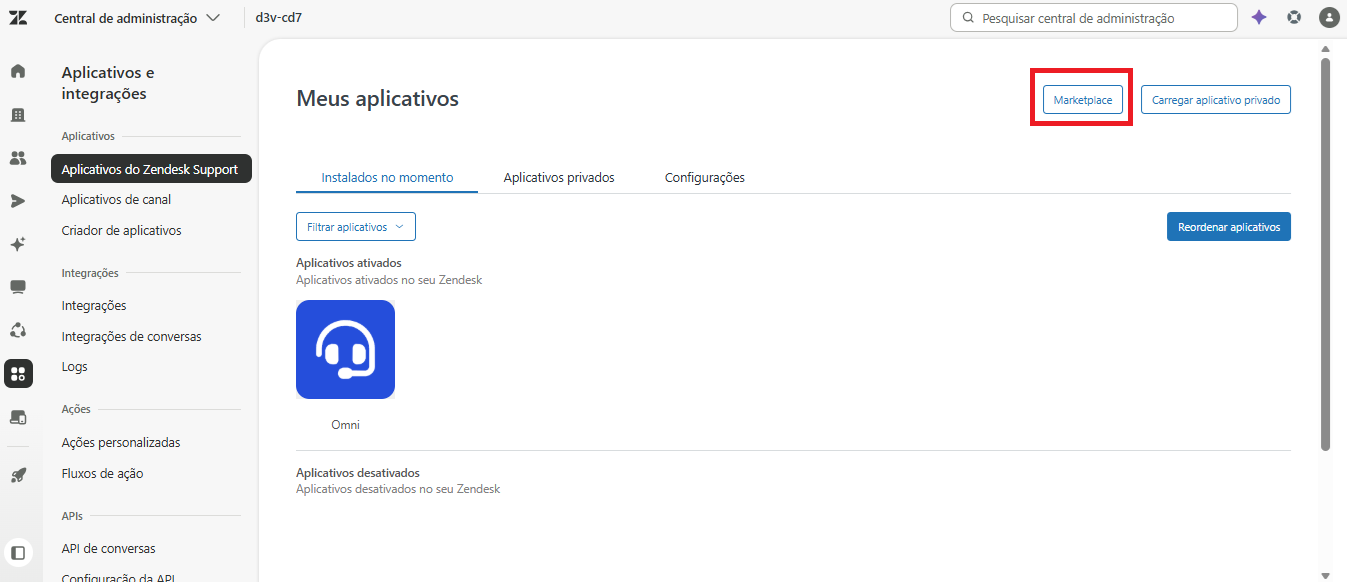The image size is (1347, 582).
Task: Click the d3v-cd7 account name in the header
Action: [x=278, y=18]
